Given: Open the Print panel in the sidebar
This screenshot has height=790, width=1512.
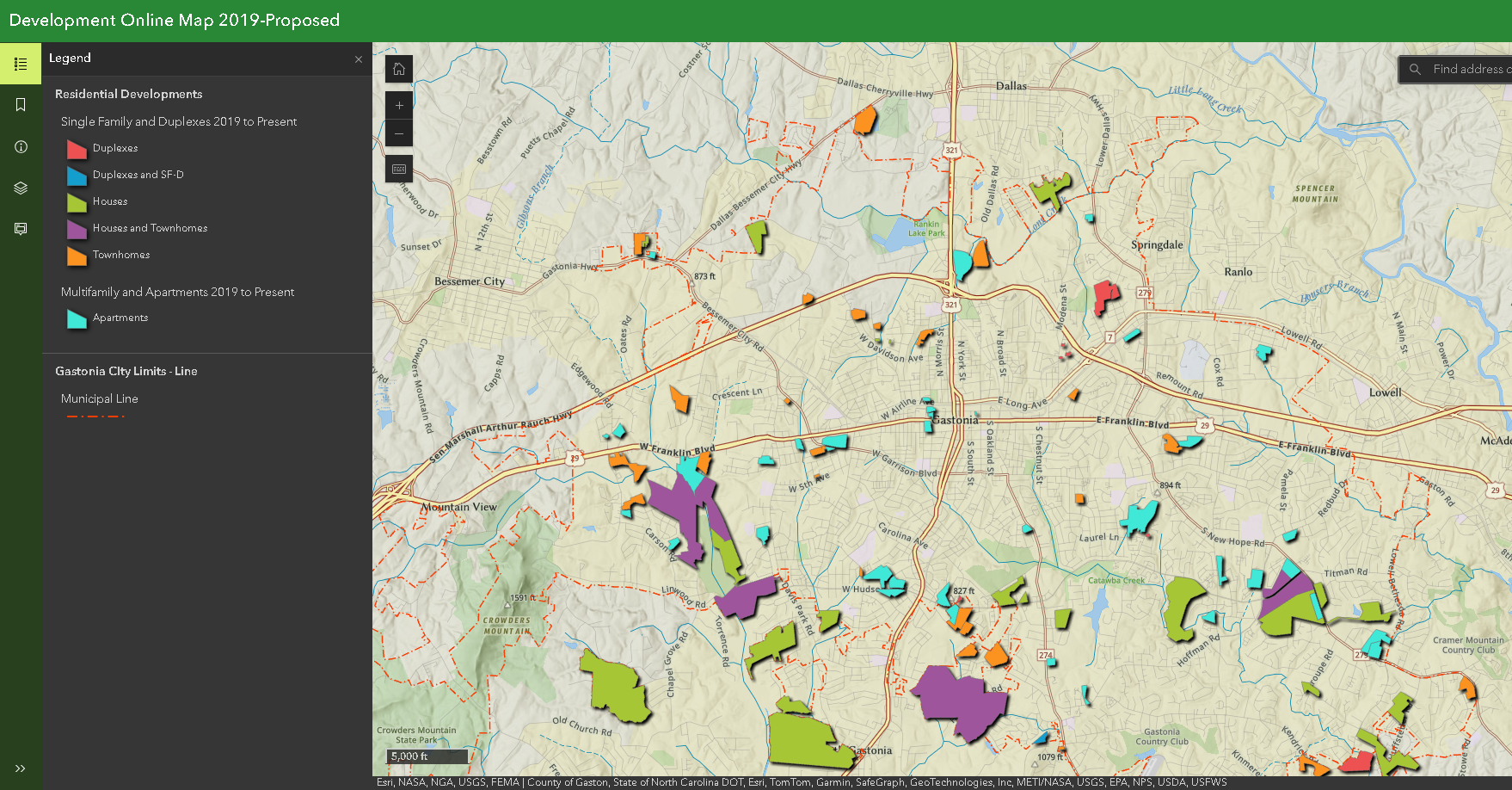Looking at the screenshot, I should pos(20,228).
